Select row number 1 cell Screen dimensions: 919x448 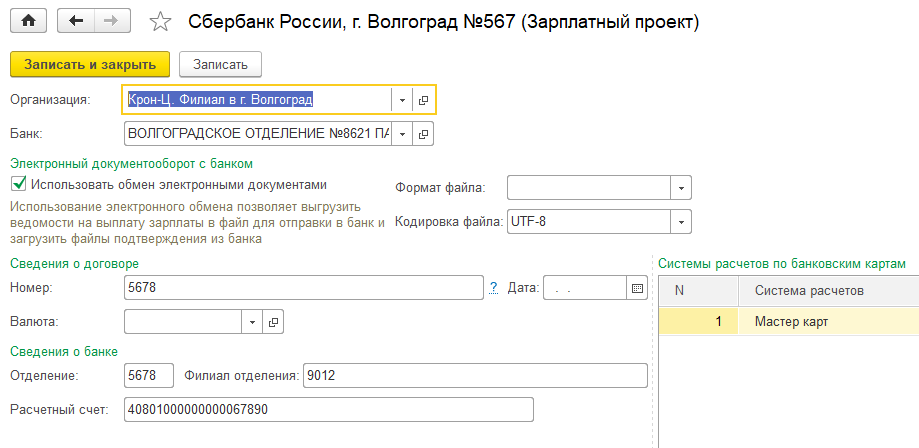698,321
